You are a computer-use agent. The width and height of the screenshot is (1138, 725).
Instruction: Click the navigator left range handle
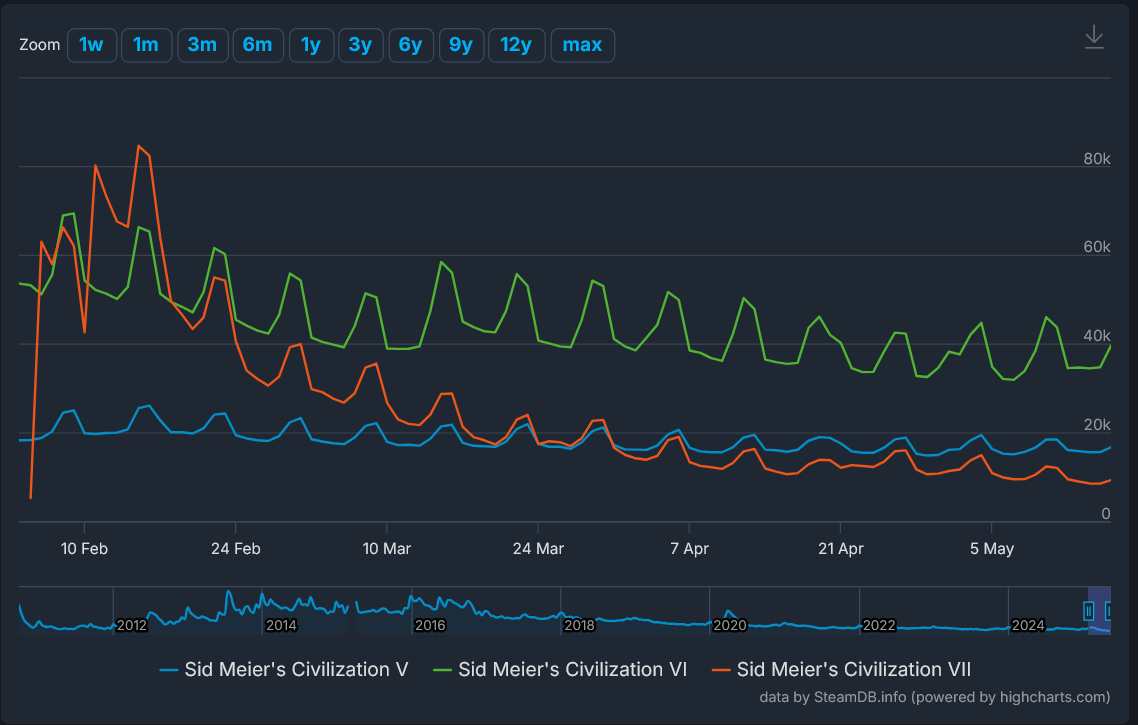pos(1089,611)
